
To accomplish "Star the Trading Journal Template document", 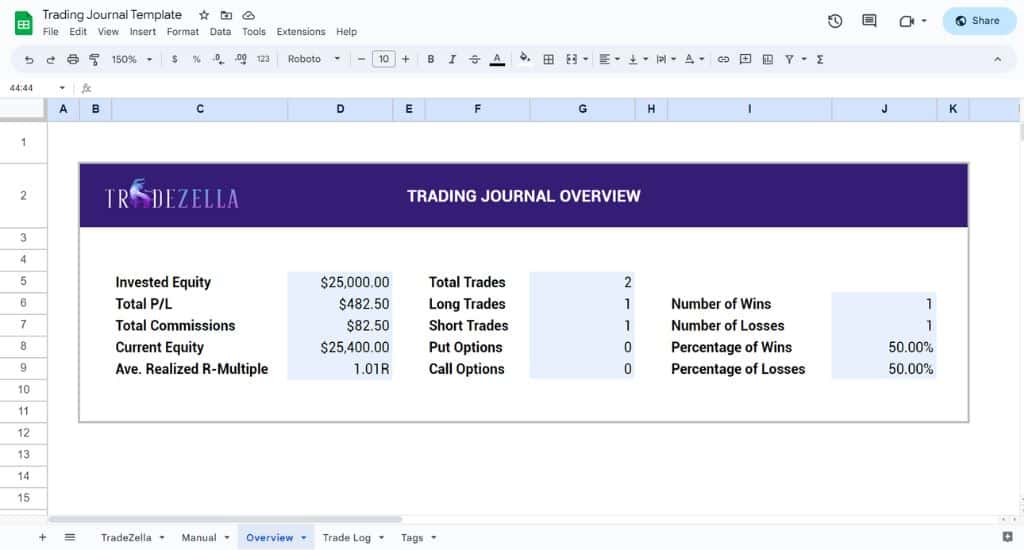I will click(204, 15).
